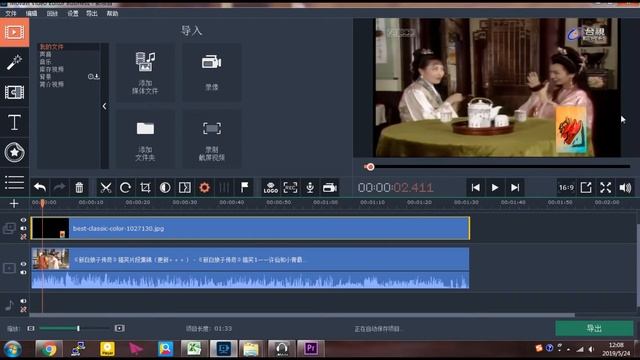Open Color adjustments half-circle icon
The image size is (640, 360).
pos(165,187)
